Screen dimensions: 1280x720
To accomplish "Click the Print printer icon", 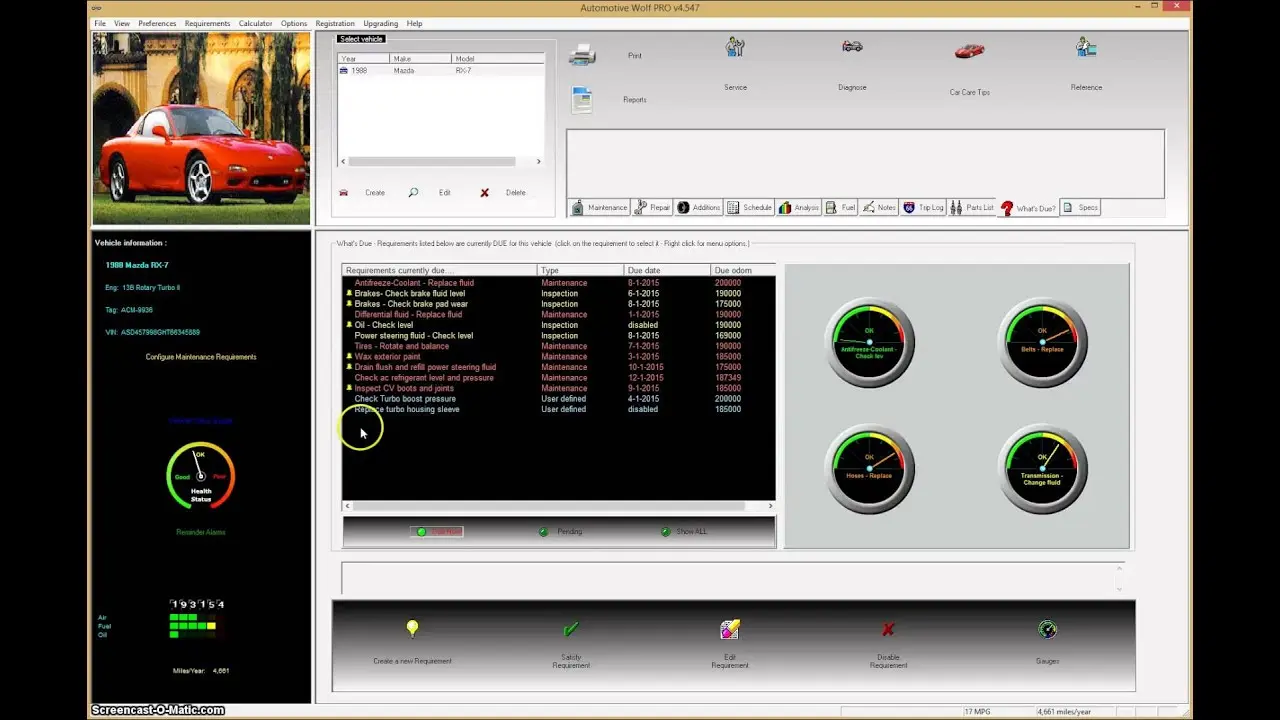I will 582,55.
